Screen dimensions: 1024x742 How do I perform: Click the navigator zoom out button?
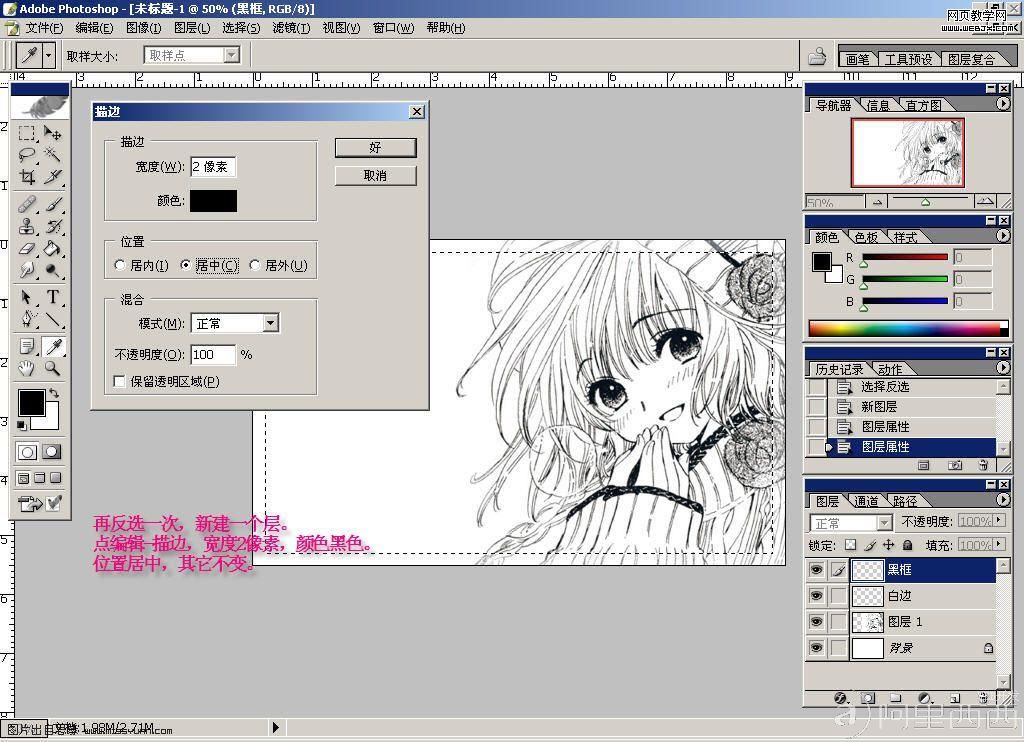coord(877,202)
